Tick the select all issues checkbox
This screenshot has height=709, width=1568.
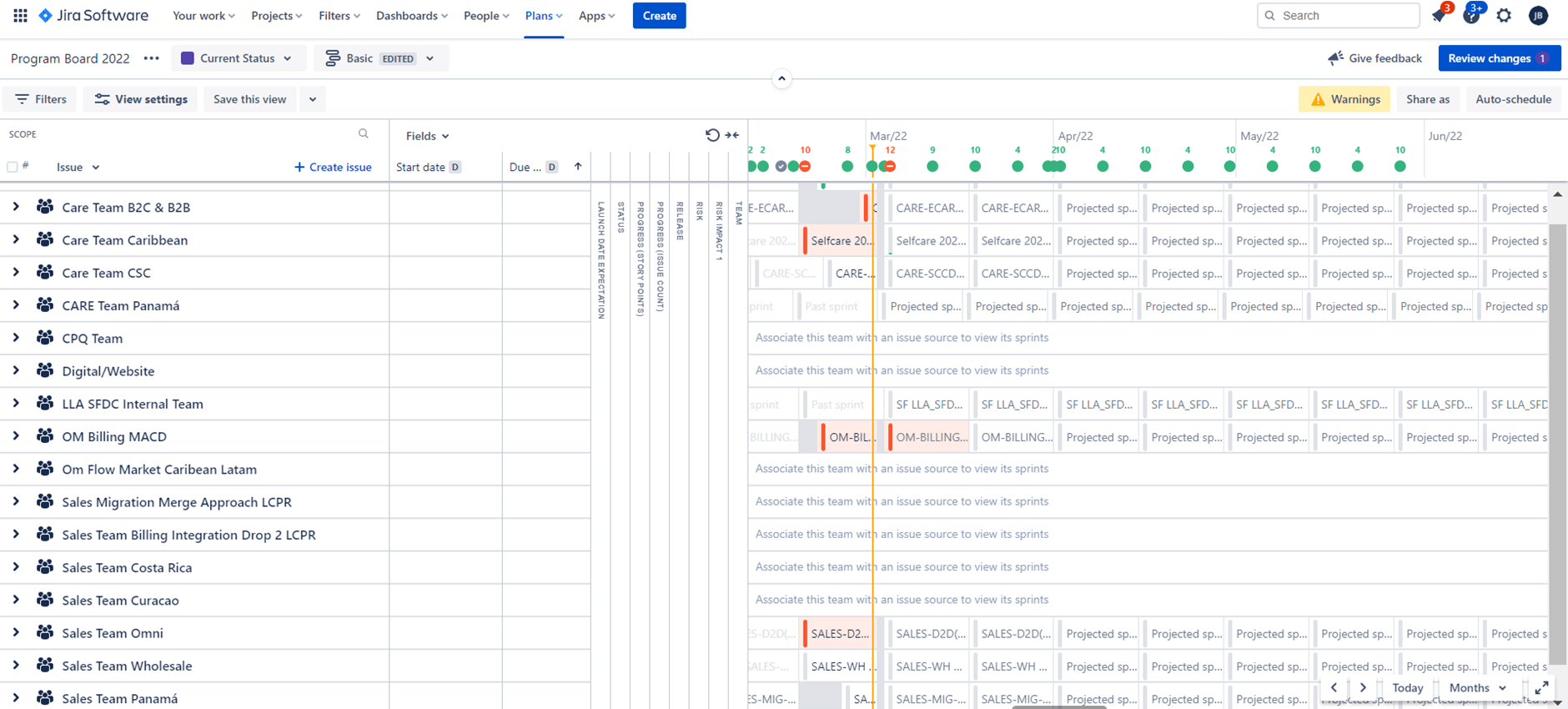(13, 167)
